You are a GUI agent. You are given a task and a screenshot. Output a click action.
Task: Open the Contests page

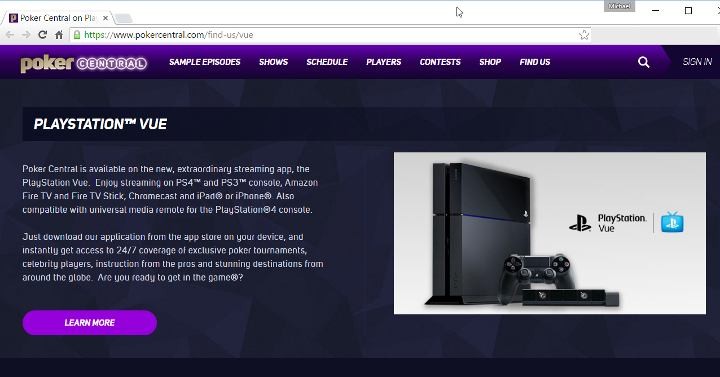(440, 62)
